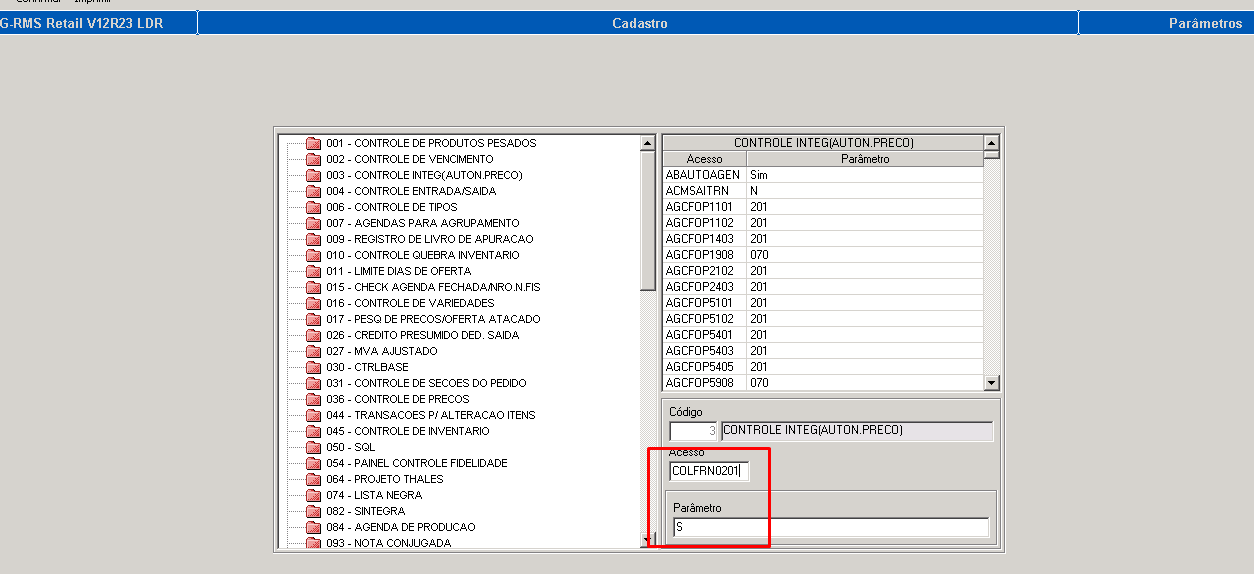This screenshot has width=1254, height=574.
Task: Select the AGCFOP1101 row
Action: (822, 207)
